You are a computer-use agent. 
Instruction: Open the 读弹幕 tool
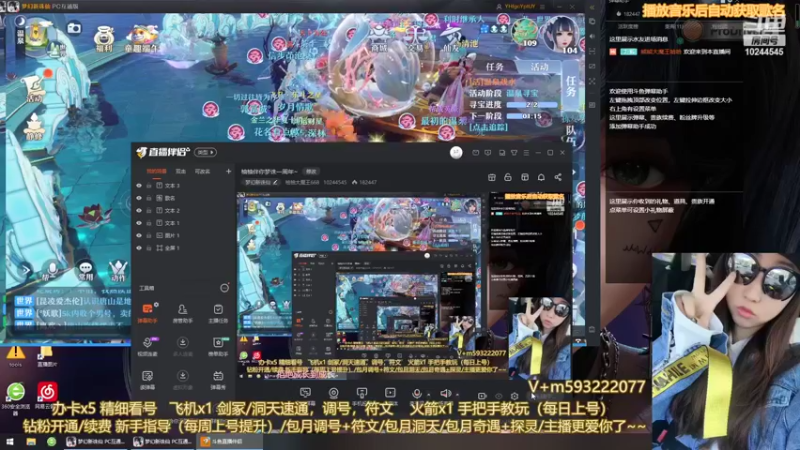[x=147, y=380]
